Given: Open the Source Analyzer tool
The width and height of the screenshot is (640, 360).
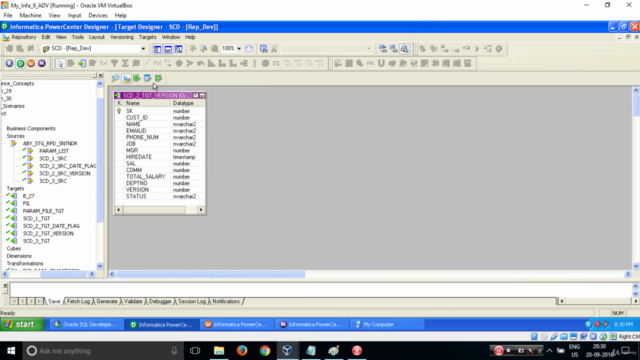Looking at the screenshot, I should coord(116,78).
